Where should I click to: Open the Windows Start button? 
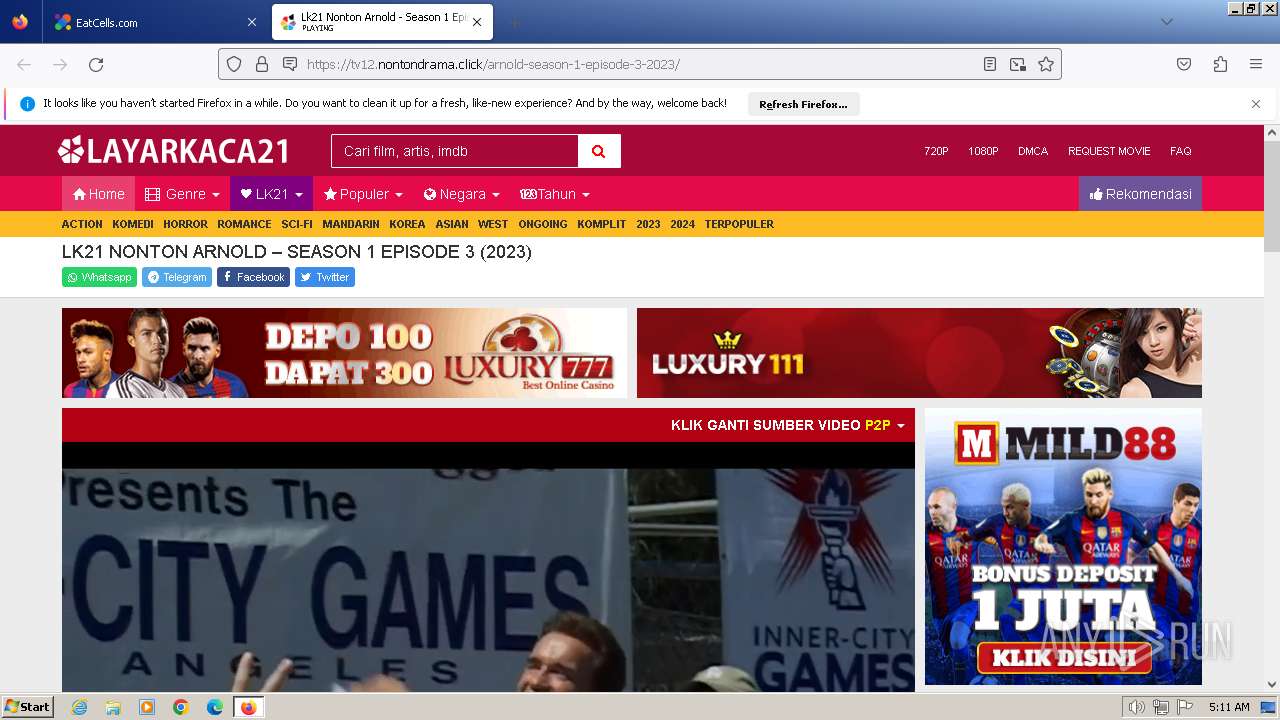(28, 707)
